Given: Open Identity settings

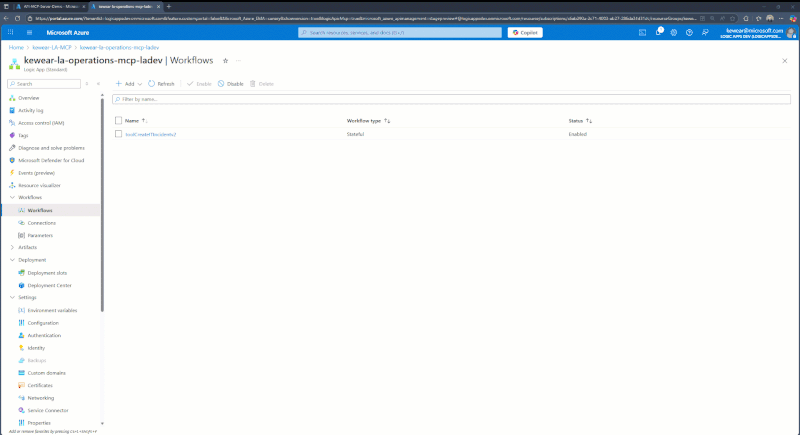Looking at the screenshot, I should [x=36, y=348].
